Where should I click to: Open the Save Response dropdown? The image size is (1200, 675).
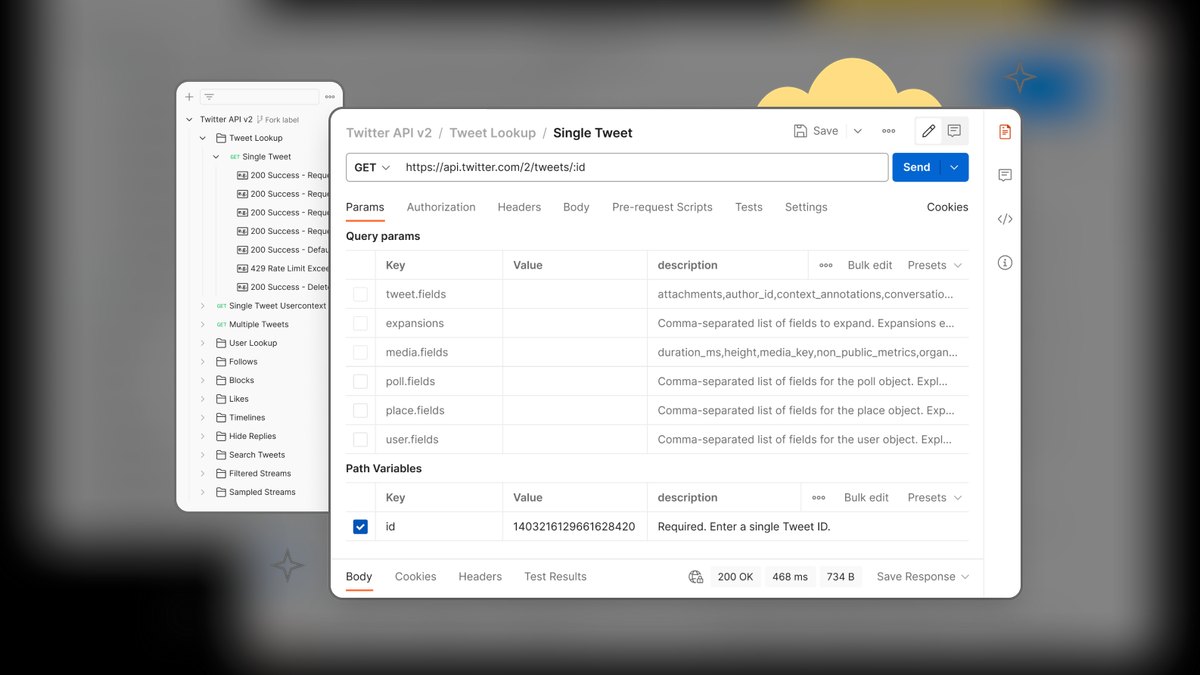923,576
